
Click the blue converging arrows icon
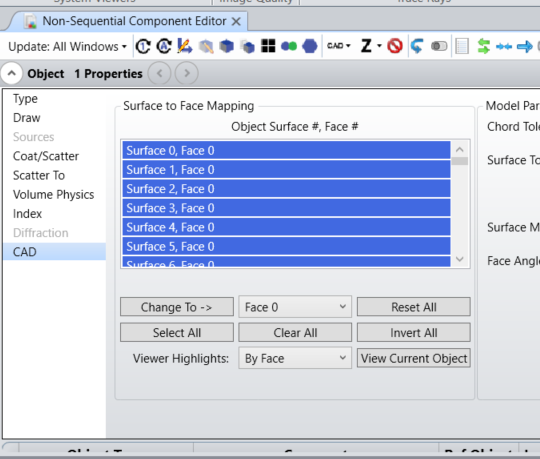504,46
